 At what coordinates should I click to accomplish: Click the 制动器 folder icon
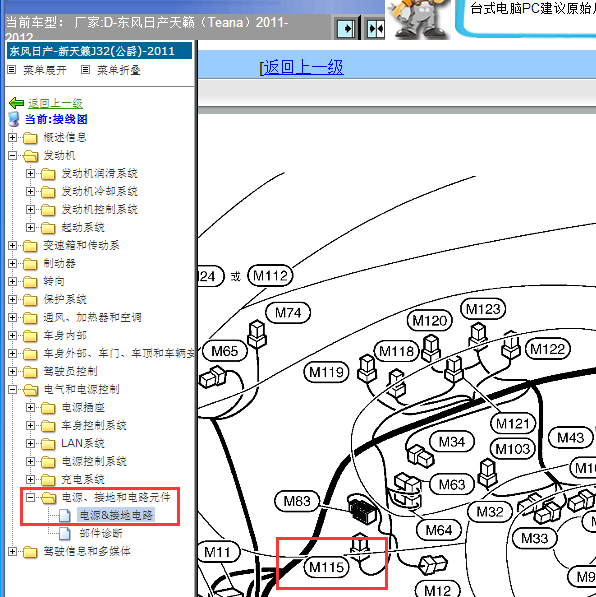(30, 263)
